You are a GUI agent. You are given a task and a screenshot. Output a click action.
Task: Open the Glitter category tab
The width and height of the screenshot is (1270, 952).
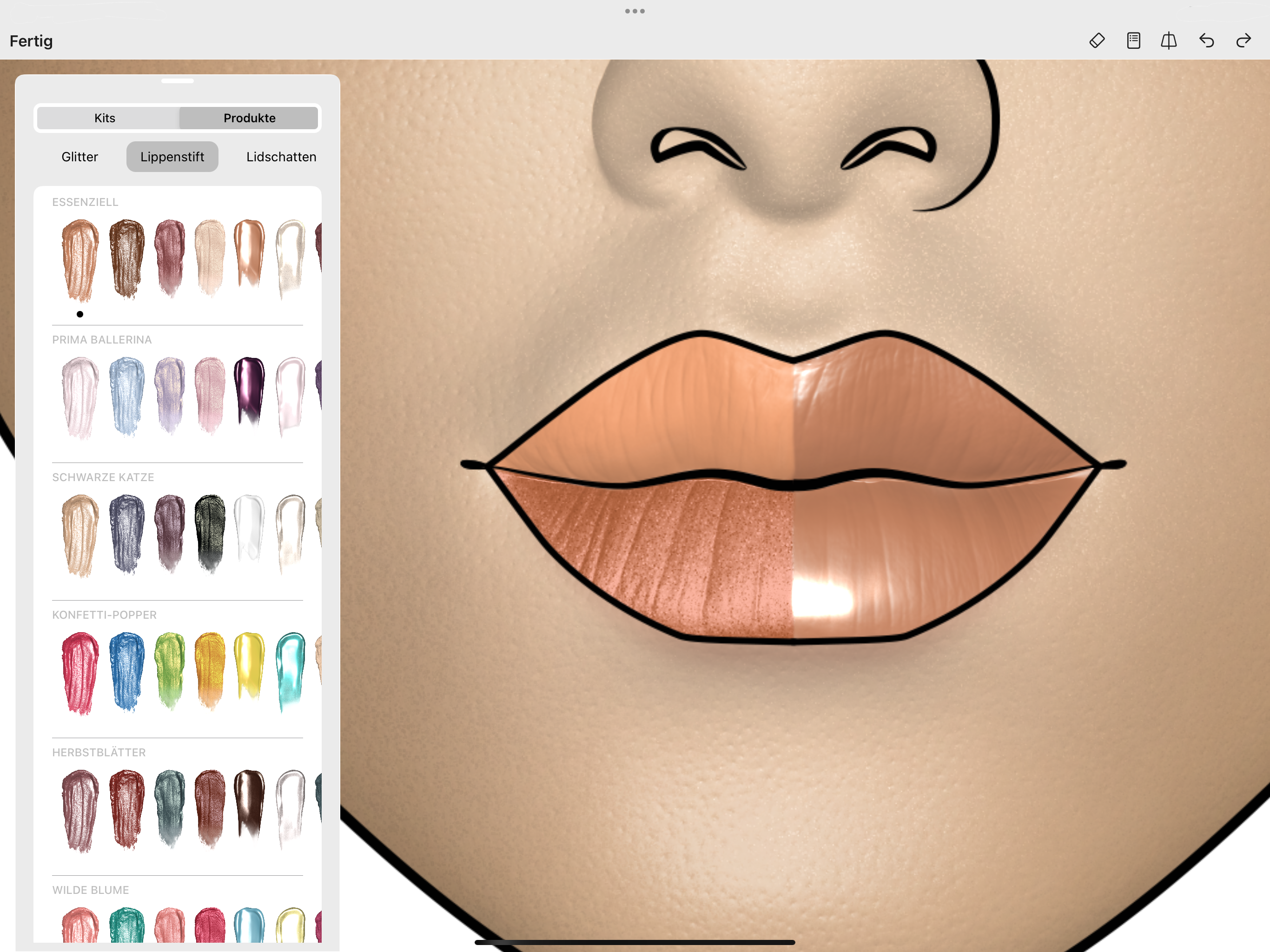[x=80, y=157]
